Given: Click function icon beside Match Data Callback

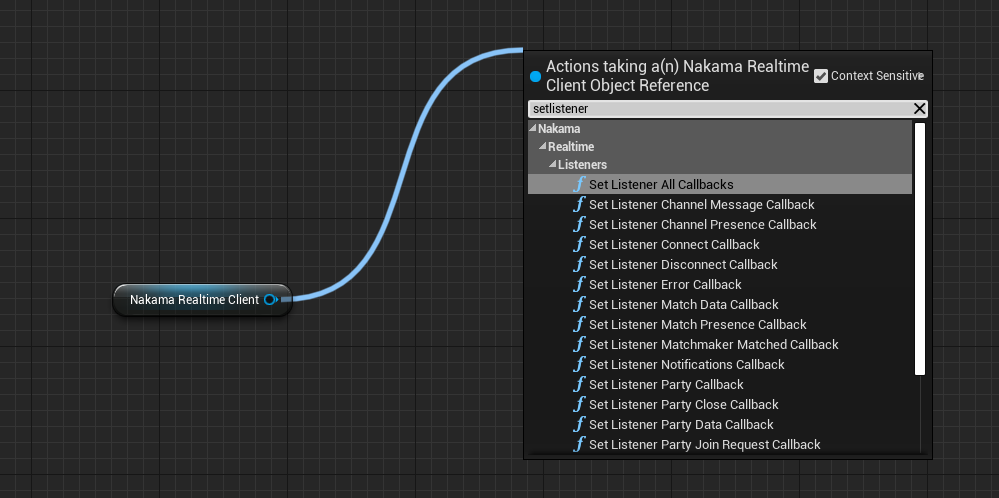Looking at the screenshot, I should [x=579, y=304].
